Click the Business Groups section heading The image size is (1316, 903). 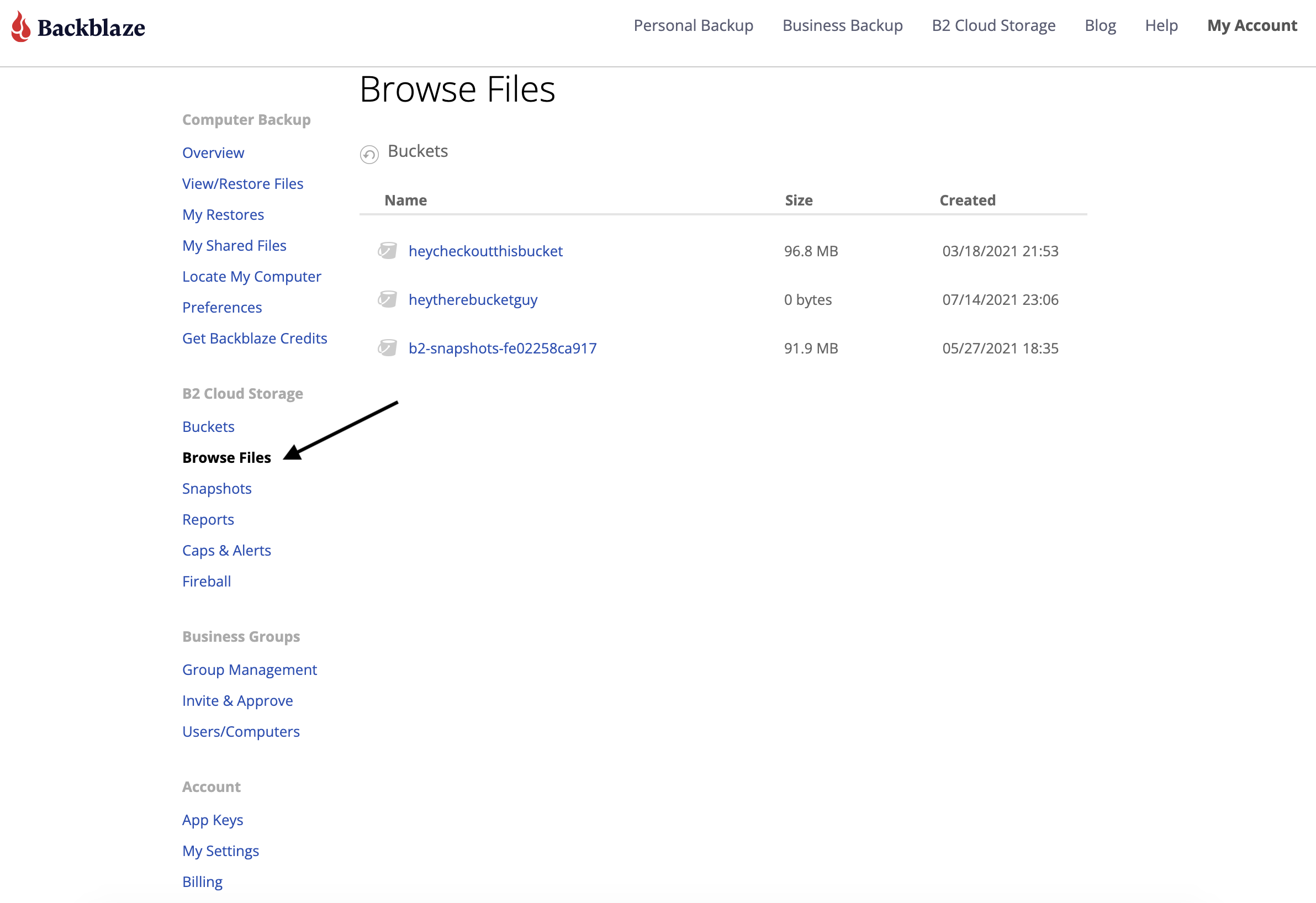click(241, 636)
